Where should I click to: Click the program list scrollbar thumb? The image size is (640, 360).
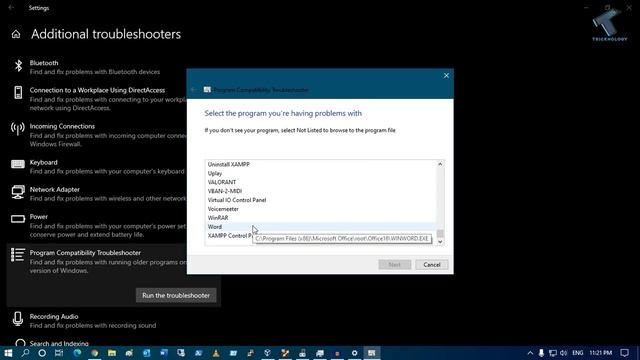[x=440, y=233]
